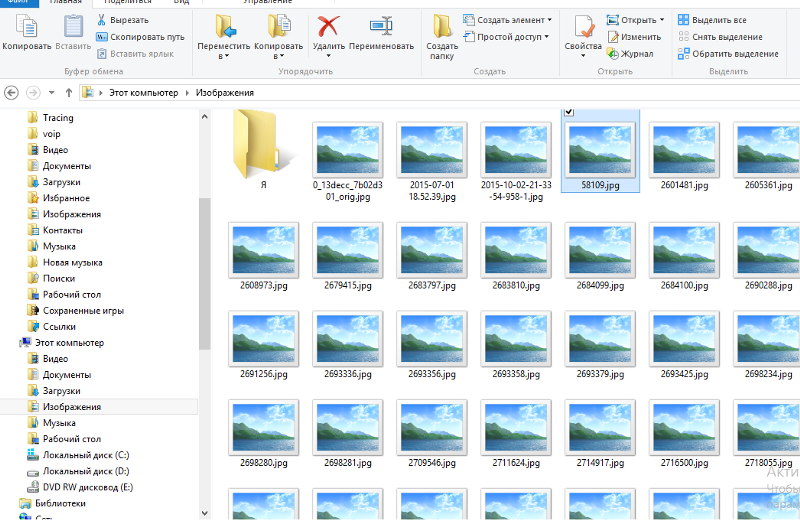Expand the Properties (Свойства) dropdown arrow
This screenshot has height=524, width=800.
[584, 56]
